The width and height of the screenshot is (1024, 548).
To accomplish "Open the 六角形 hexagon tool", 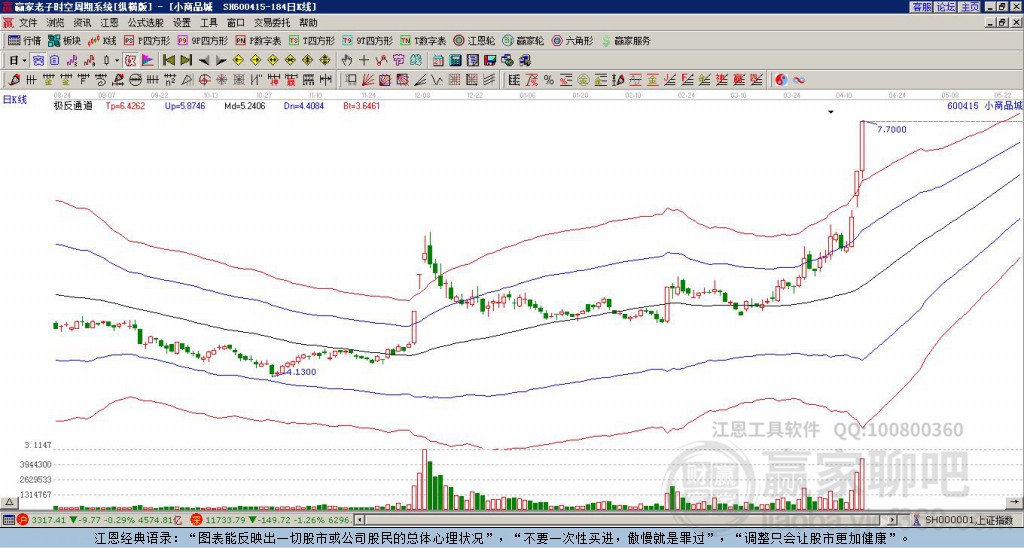I will click(x=572, y=40).
